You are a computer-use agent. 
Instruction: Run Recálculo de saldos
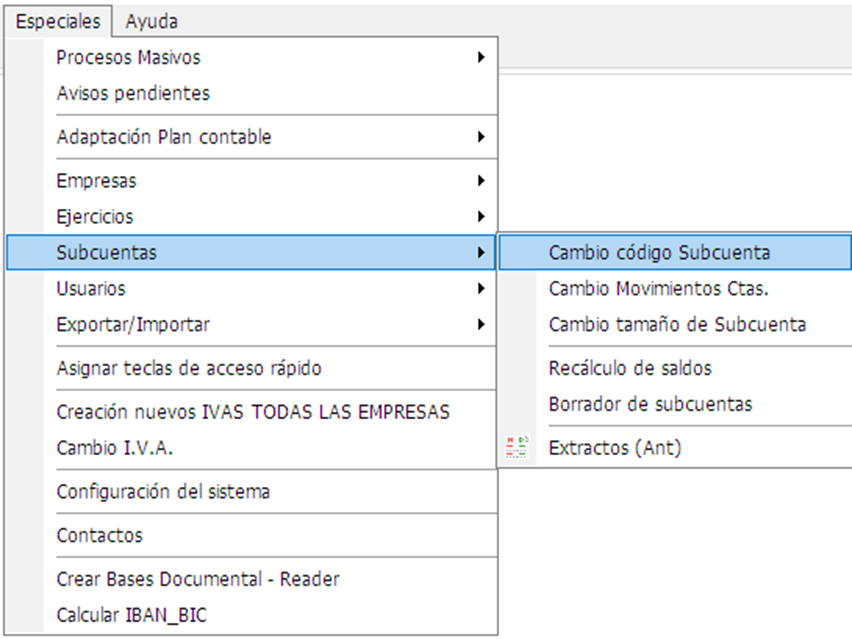(675, 368)
